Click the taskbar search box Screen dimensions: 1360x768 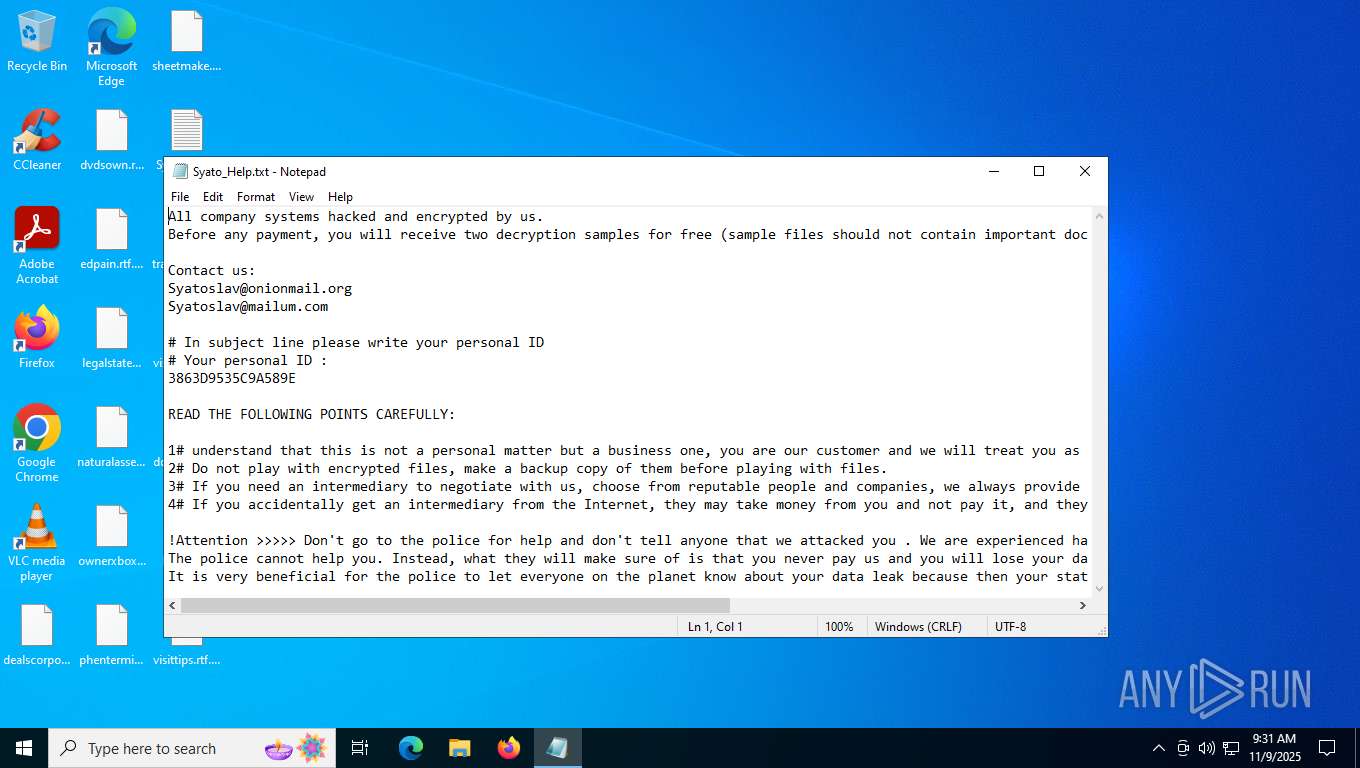[x=193, y=748]
